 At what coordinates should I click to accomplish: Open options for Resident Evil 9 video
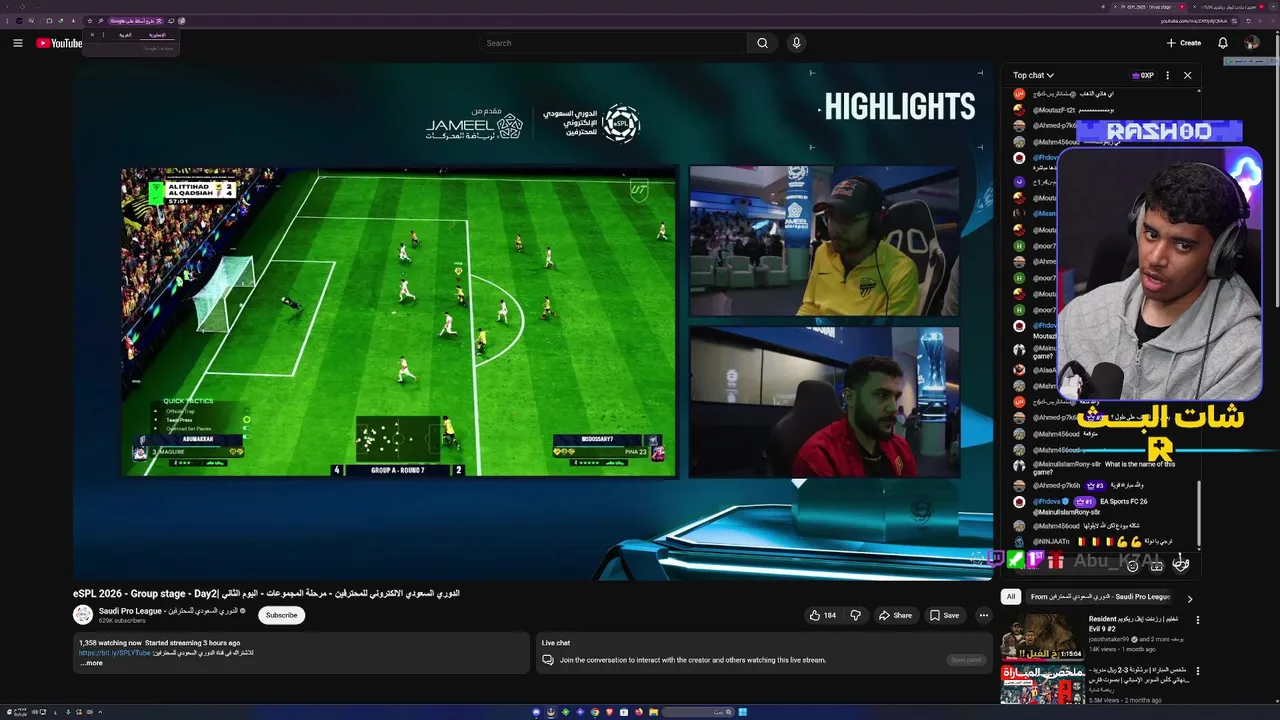tap(1198, 620)
